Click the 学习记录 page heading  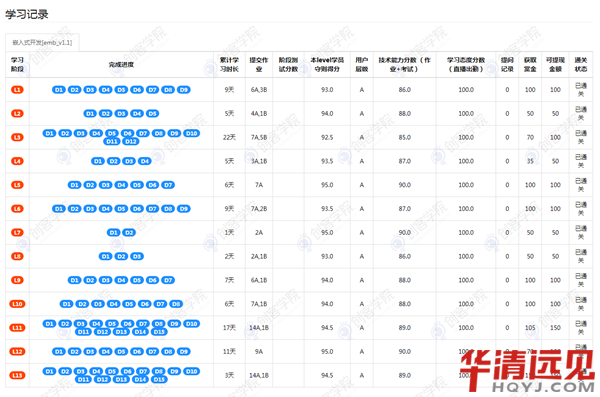click(26, 15)
